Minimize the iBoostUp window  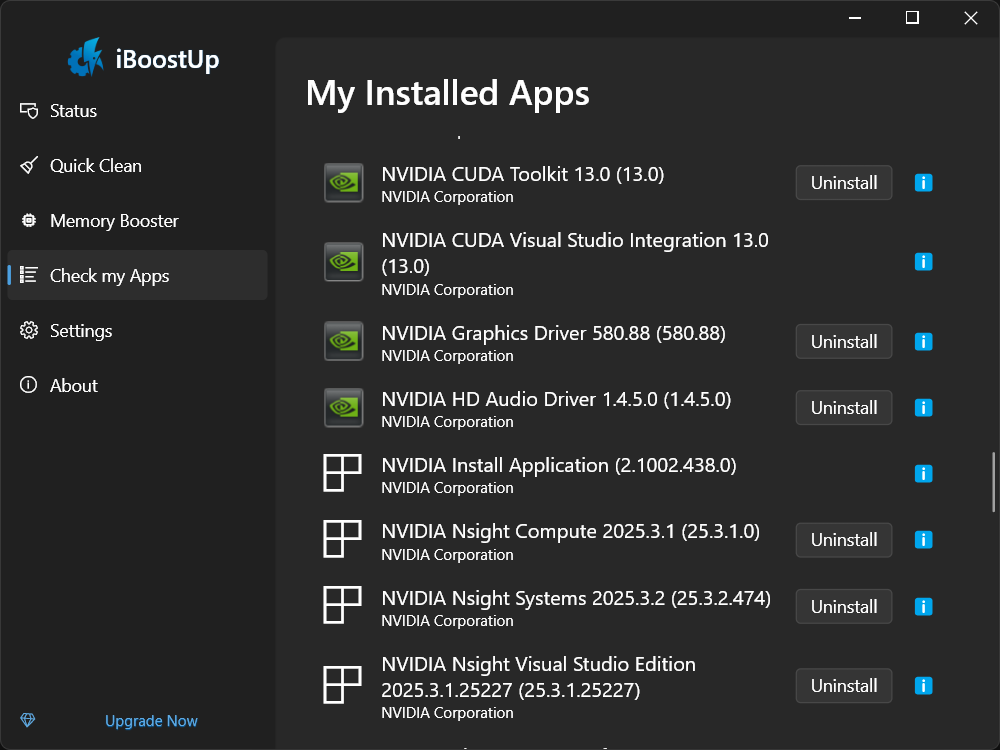(855, 18)
